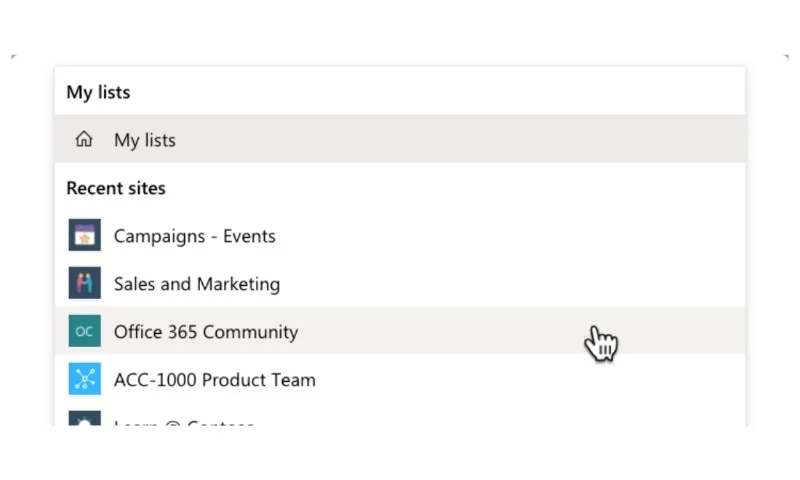The height and width of the screenshot is (480, 800).
Task: Click the home icon beside My lists
Action: click(x=84, y=139)
